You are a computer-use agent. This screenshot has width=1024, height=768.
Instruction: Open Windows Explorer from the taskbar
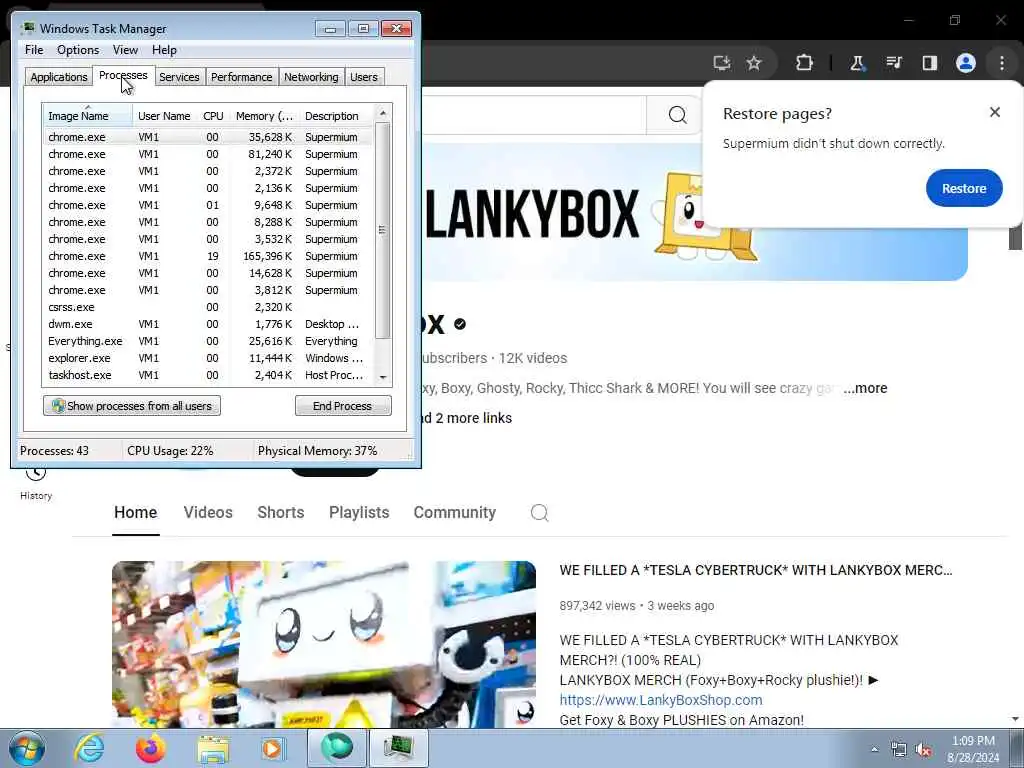213,748
